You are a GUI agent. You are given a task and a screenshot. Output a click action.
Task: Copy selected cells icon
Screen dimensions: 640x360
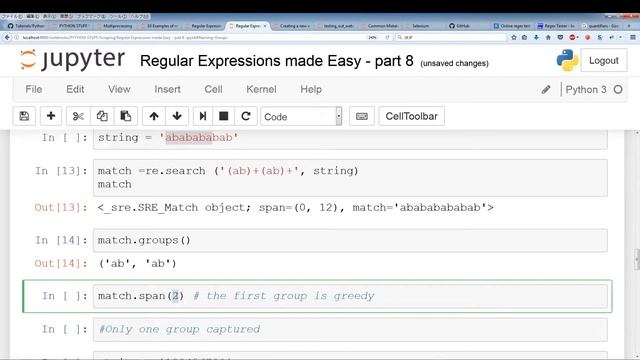[x=102, y=116]
